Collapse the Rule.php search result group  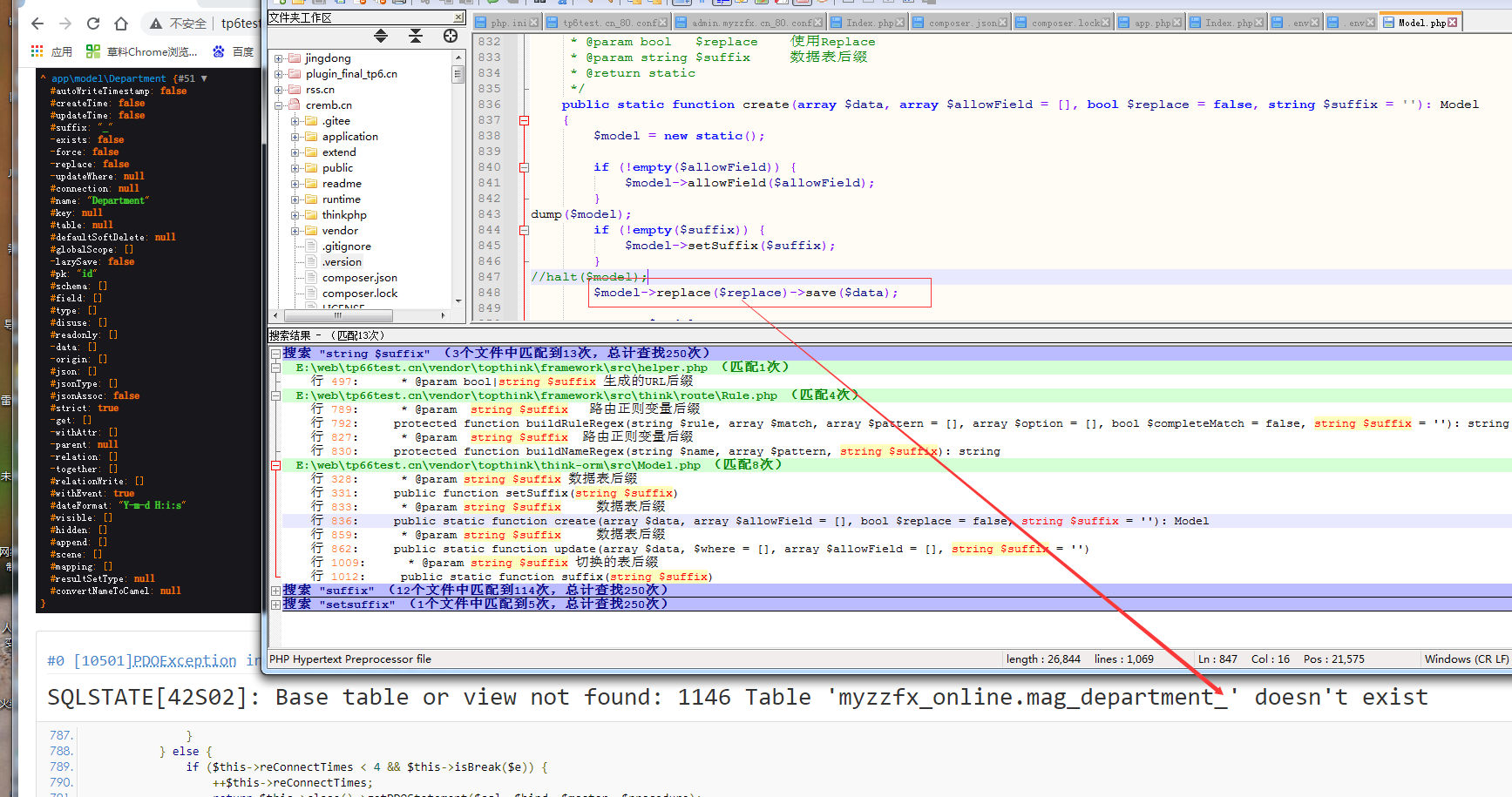(x=275, y=395)
